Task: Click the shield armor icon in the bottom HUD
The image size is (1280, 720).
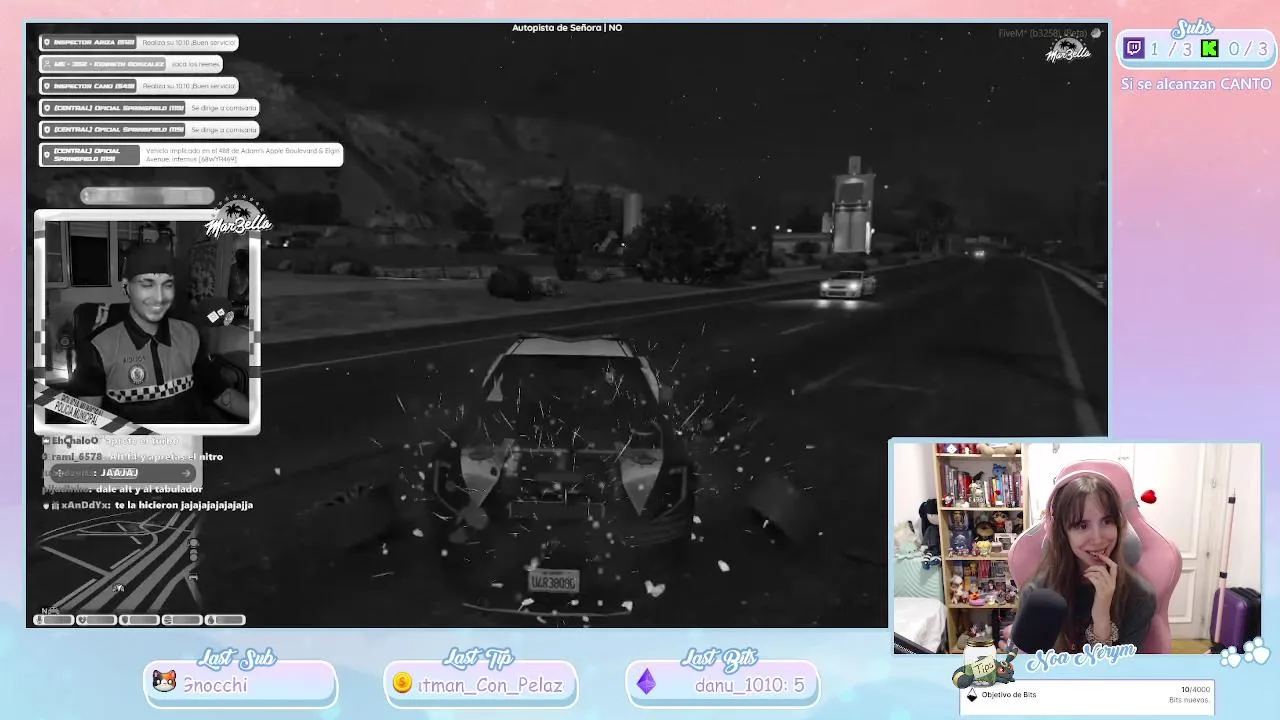Action: click(x=124, y=620)
